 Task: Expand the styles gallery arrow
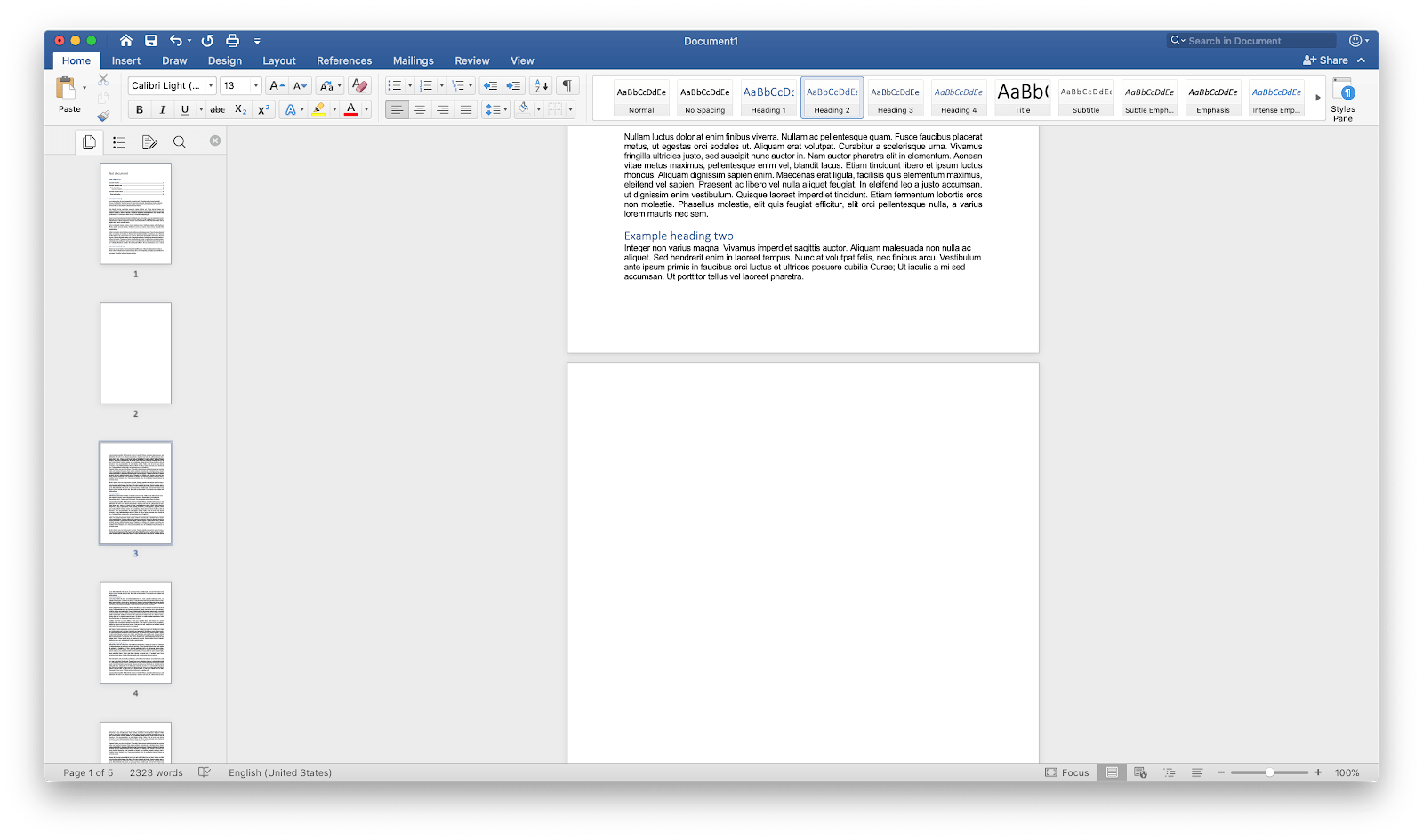1318,98
